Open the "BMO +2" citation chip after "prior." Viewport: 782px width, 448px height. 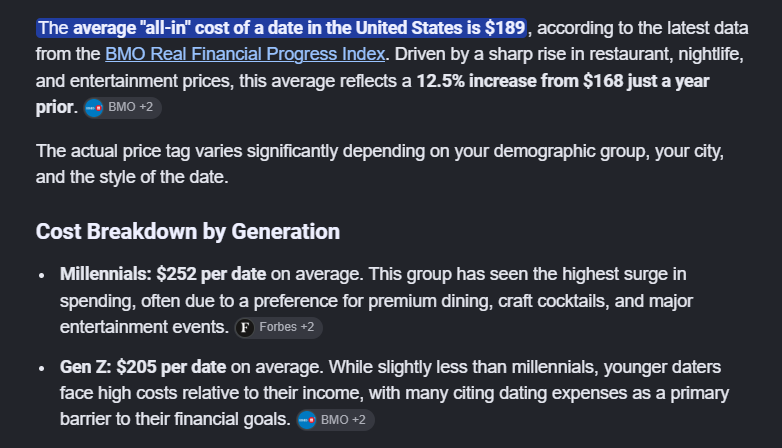point(123,108)
